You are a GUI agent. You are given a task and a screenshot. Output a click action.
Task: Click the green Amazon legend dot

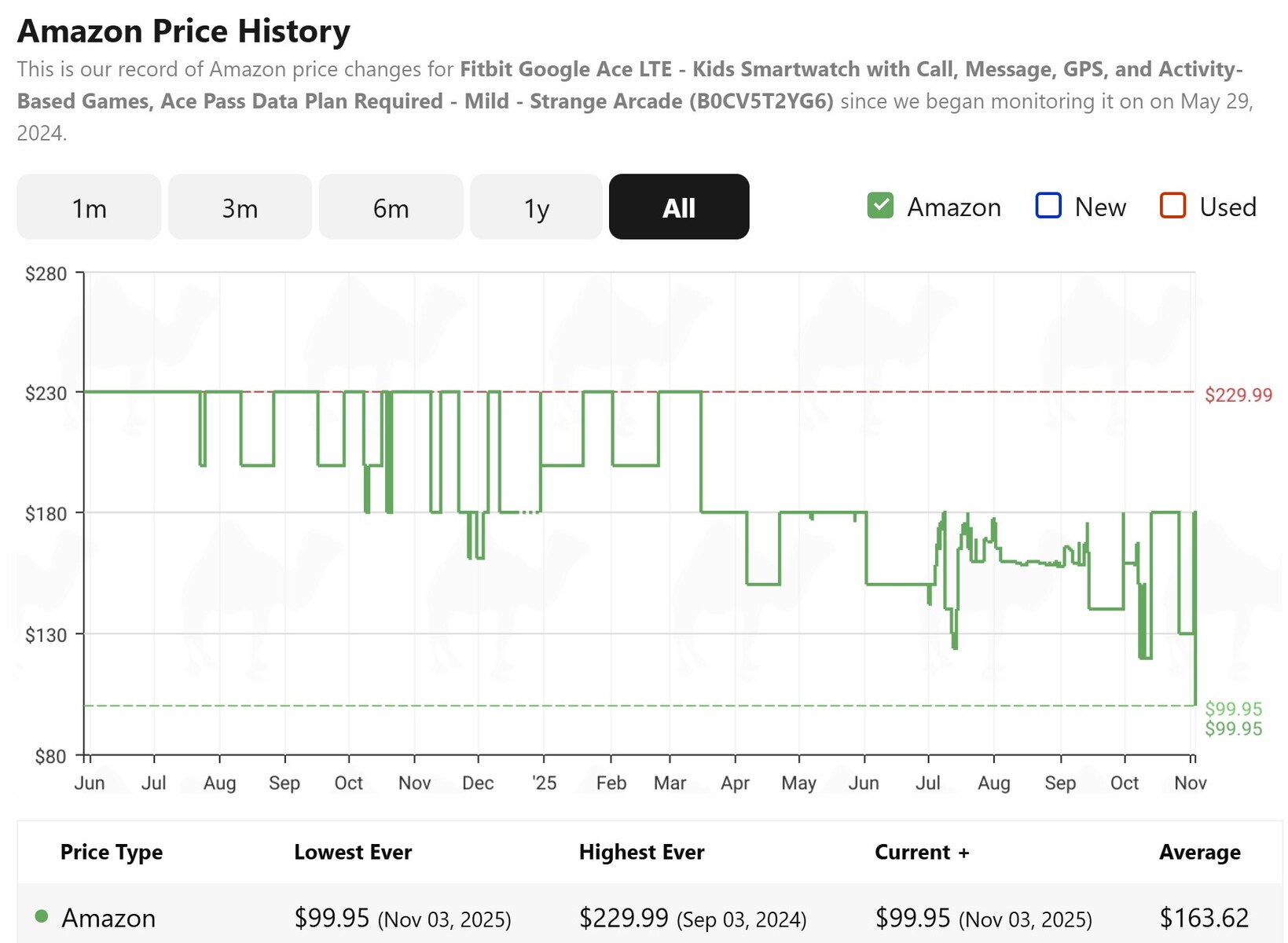pyautogui.click(x=42, y=916)
